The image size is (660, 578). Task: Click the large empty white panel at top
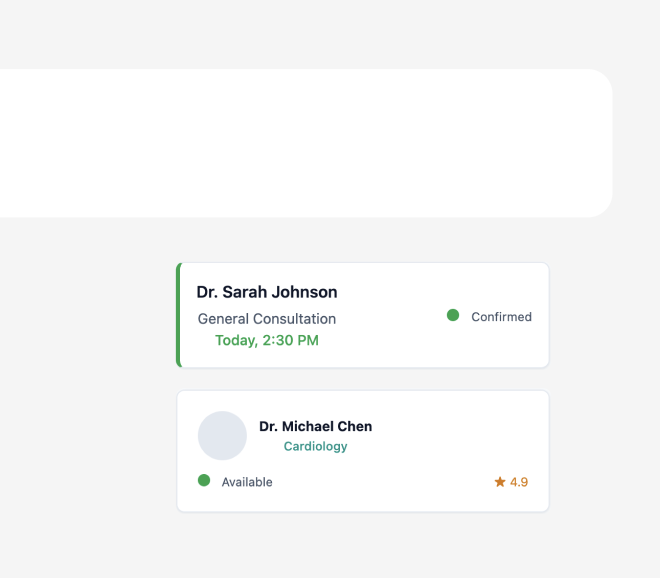pos(300,143)
